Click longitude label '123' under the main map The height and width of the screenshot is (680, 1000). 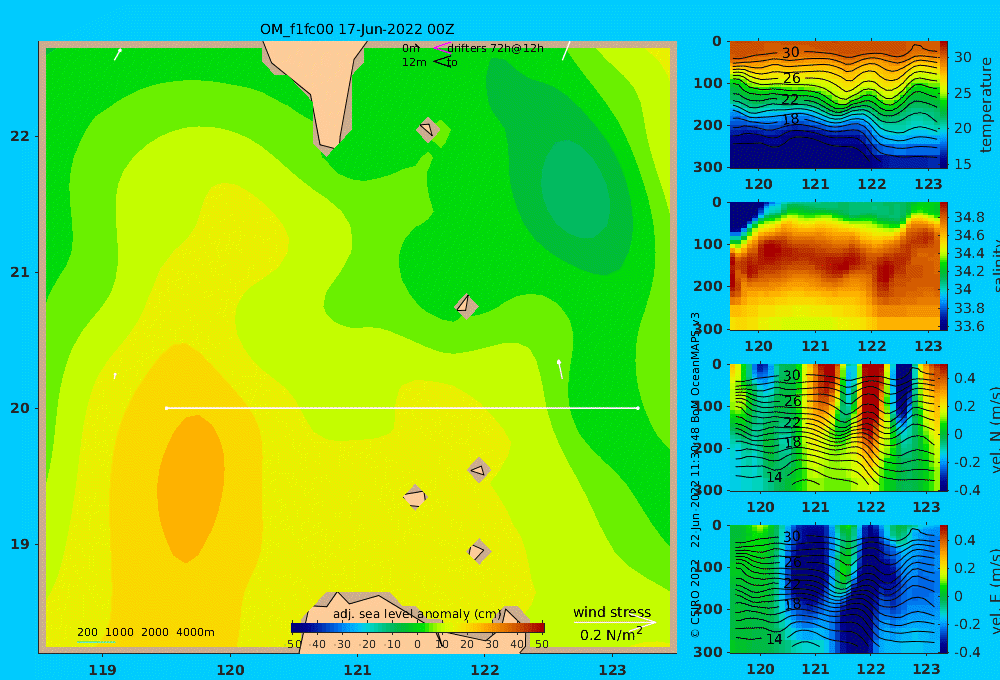612,670
